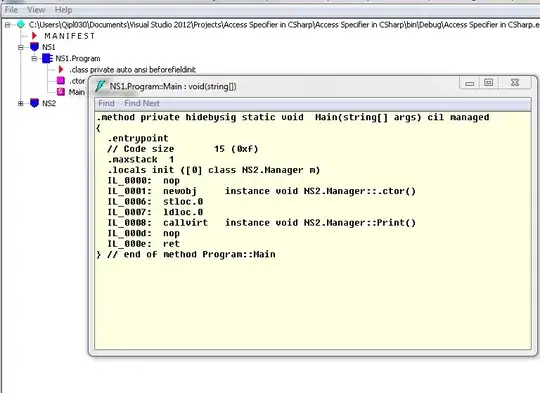Click the red MANIFEST arrow icon

click(34, 35)
